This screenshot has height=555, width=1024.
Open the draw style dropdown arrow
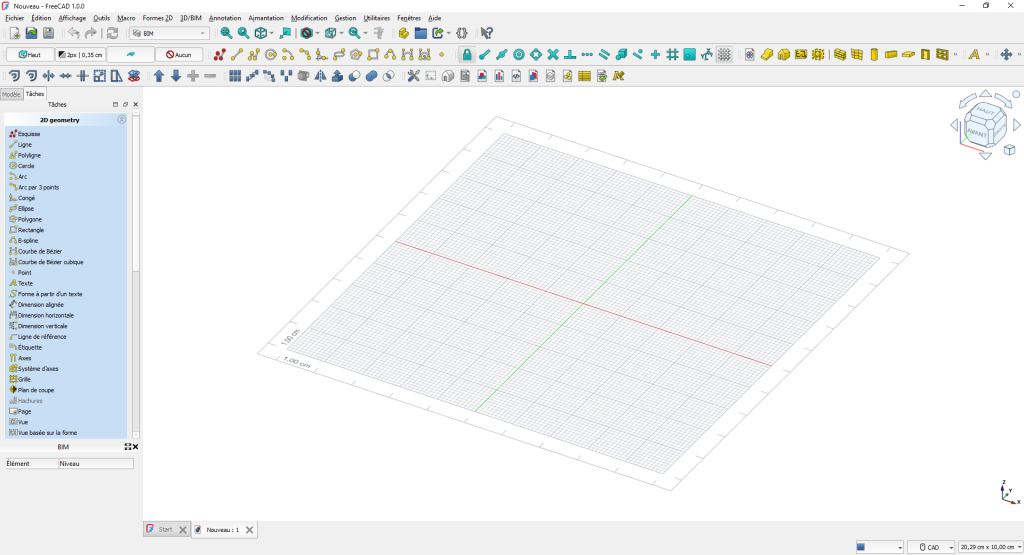pos(317,33)
